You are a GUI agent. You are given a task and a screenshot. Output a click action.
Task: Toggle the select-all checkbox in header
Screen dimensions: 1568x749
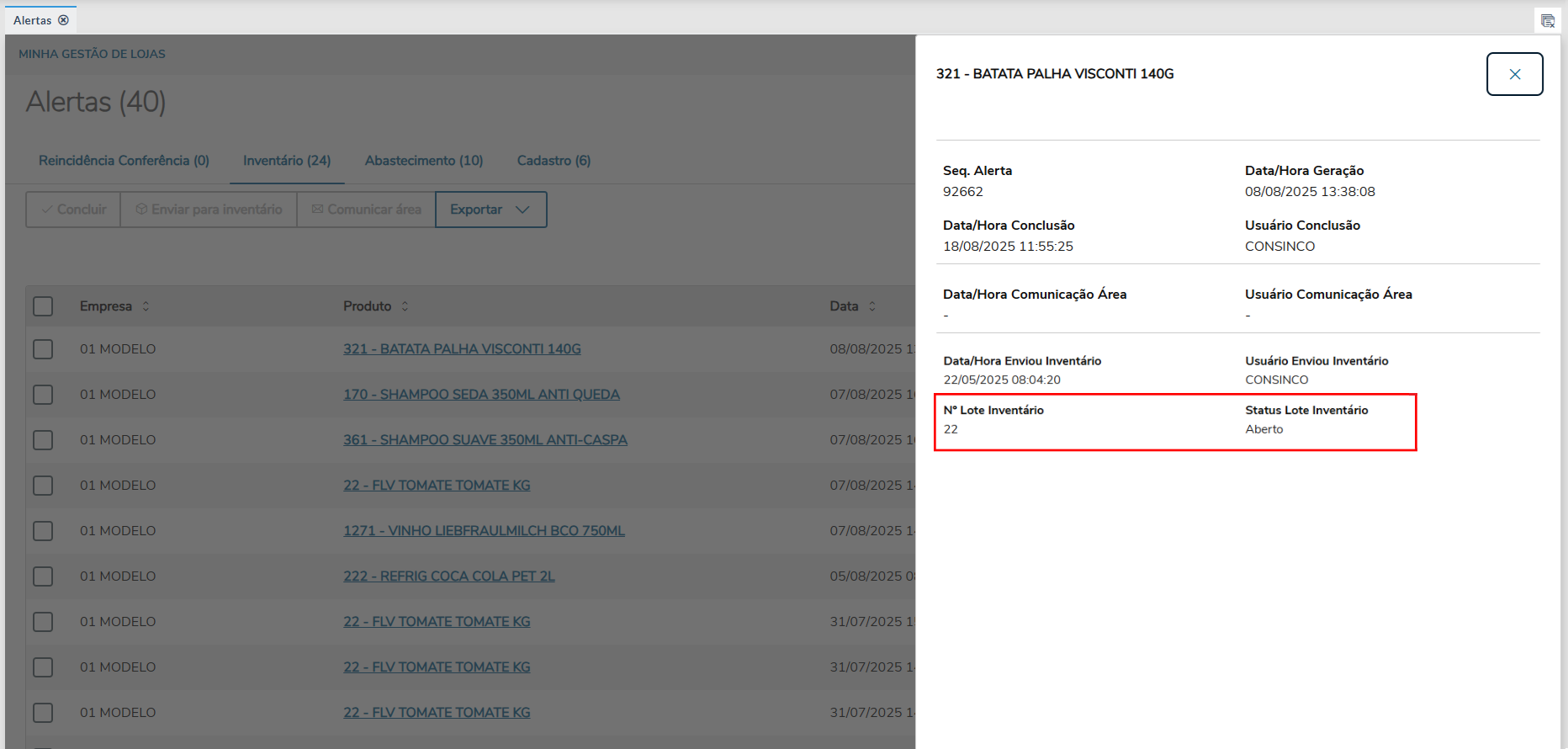click(43, 306)
